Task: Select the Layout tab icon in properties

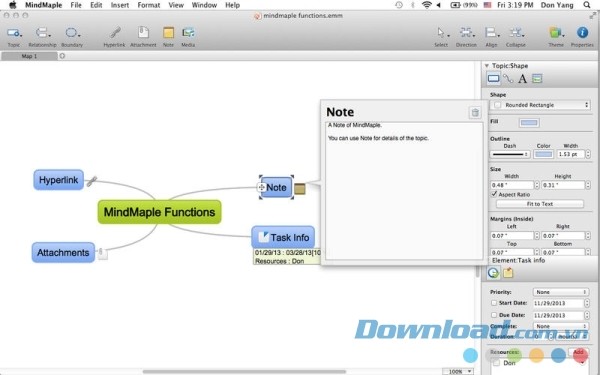Action: click(537, 79)
